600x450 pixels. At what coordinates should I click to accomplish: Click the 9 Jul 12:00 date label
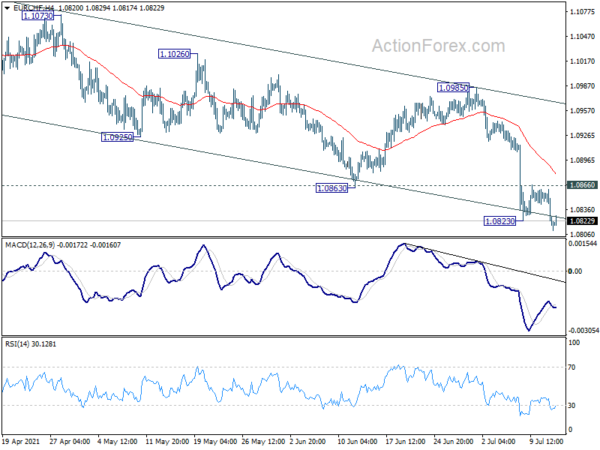546,442
